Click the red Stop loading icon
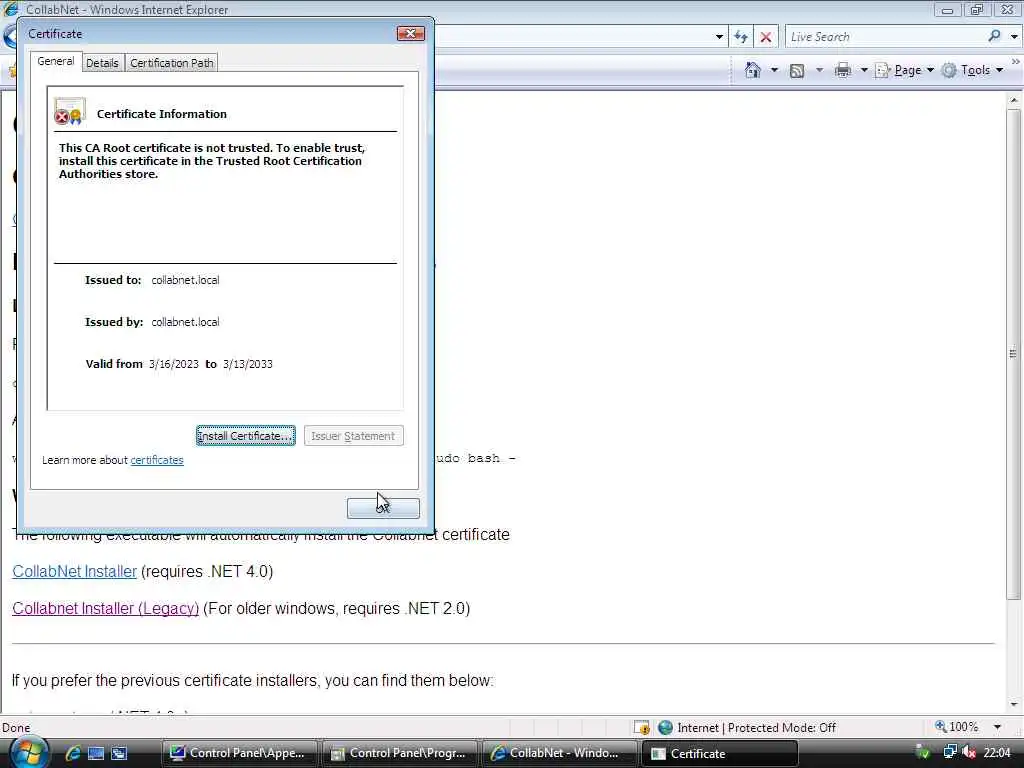 coord(766,37)
